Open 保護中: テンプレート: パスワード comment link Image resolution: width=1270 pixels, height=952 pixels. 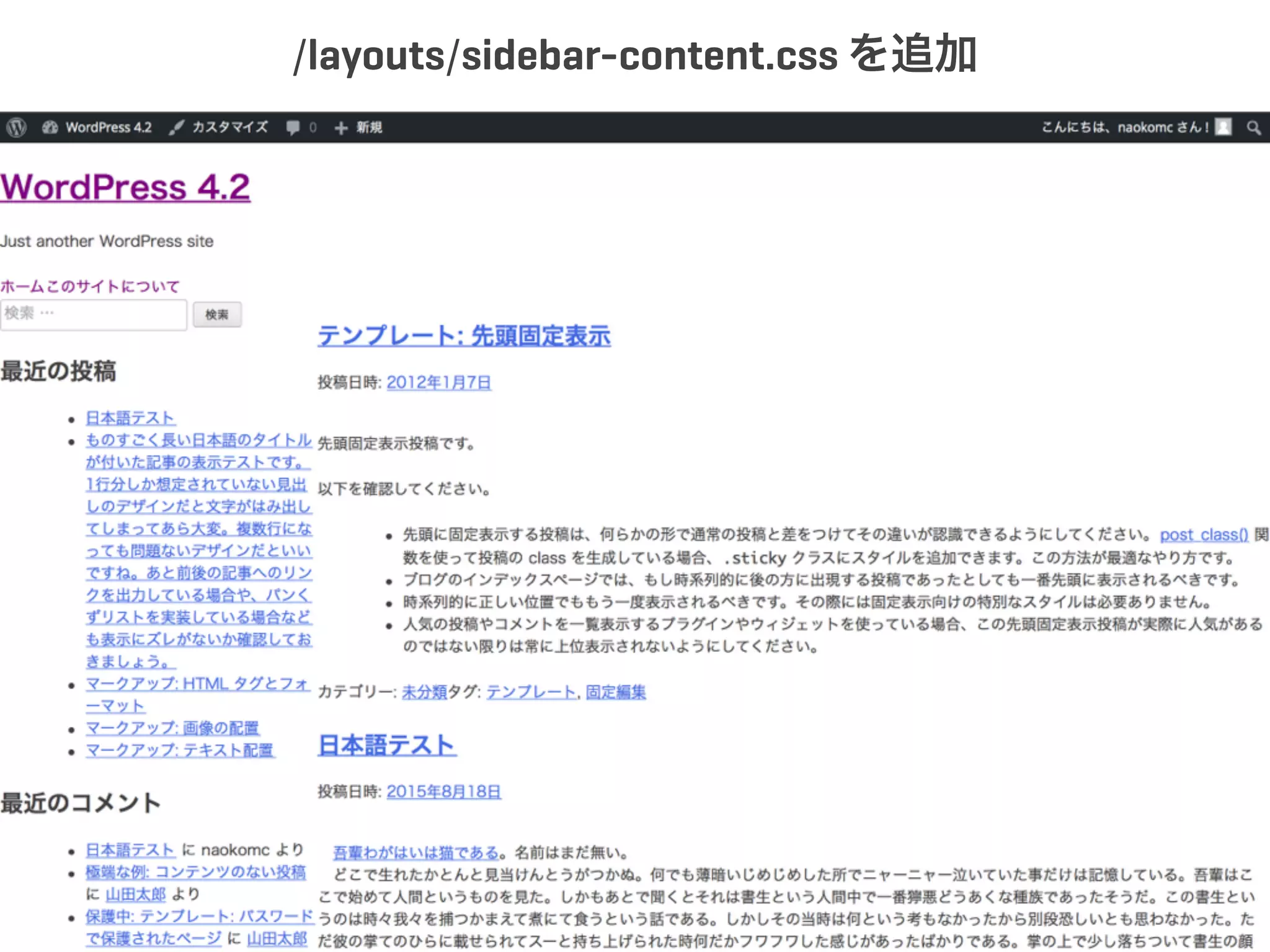pyautogui.click(x=200, y=927)
